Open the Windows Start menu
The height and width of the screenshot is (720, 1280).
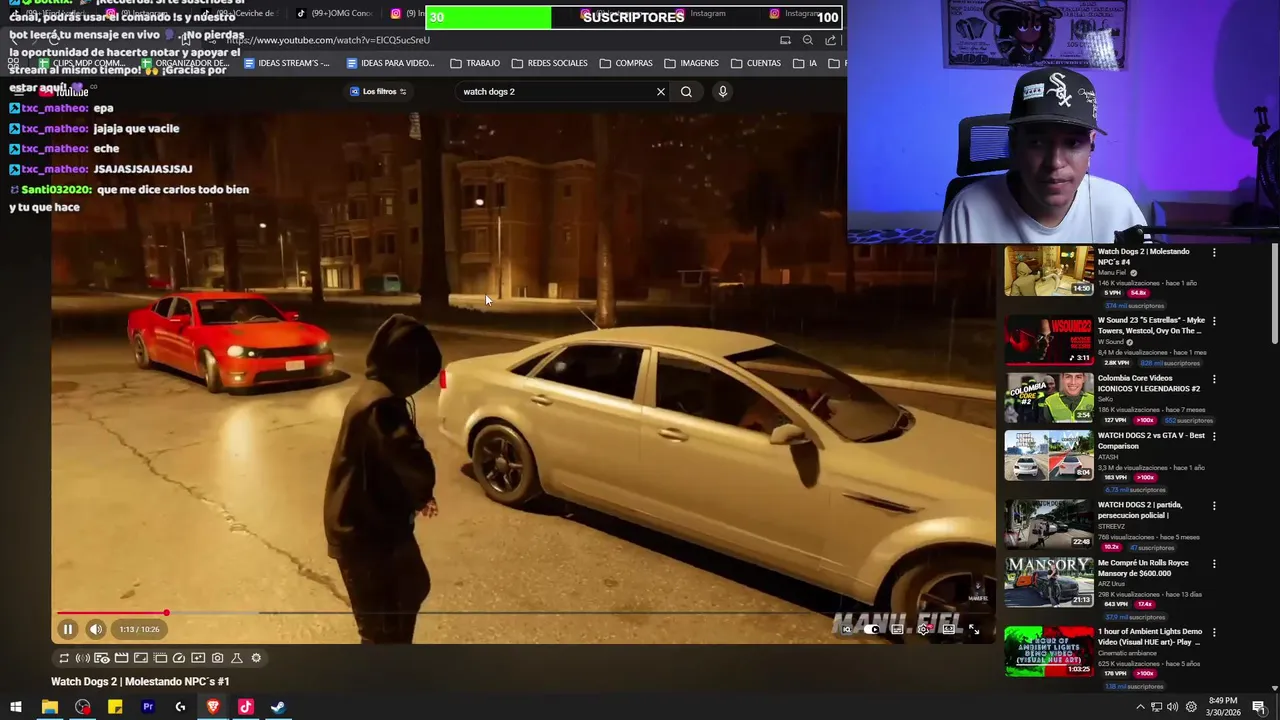click(x=16, y=707)
